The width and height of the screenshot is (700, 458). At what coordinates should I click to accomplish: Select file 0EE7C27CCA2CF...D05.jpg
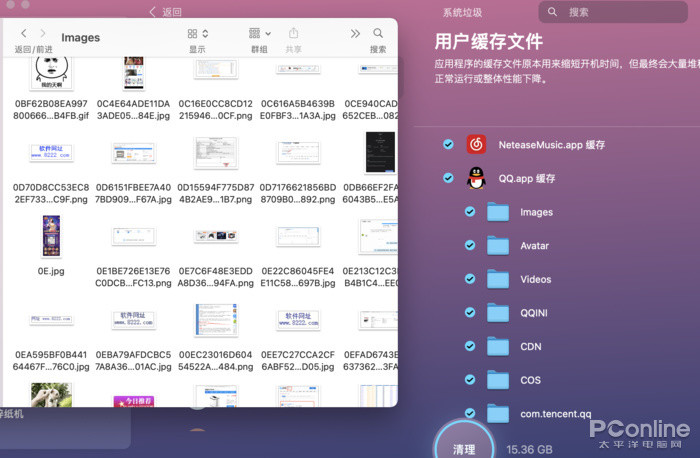coord(298,361)
